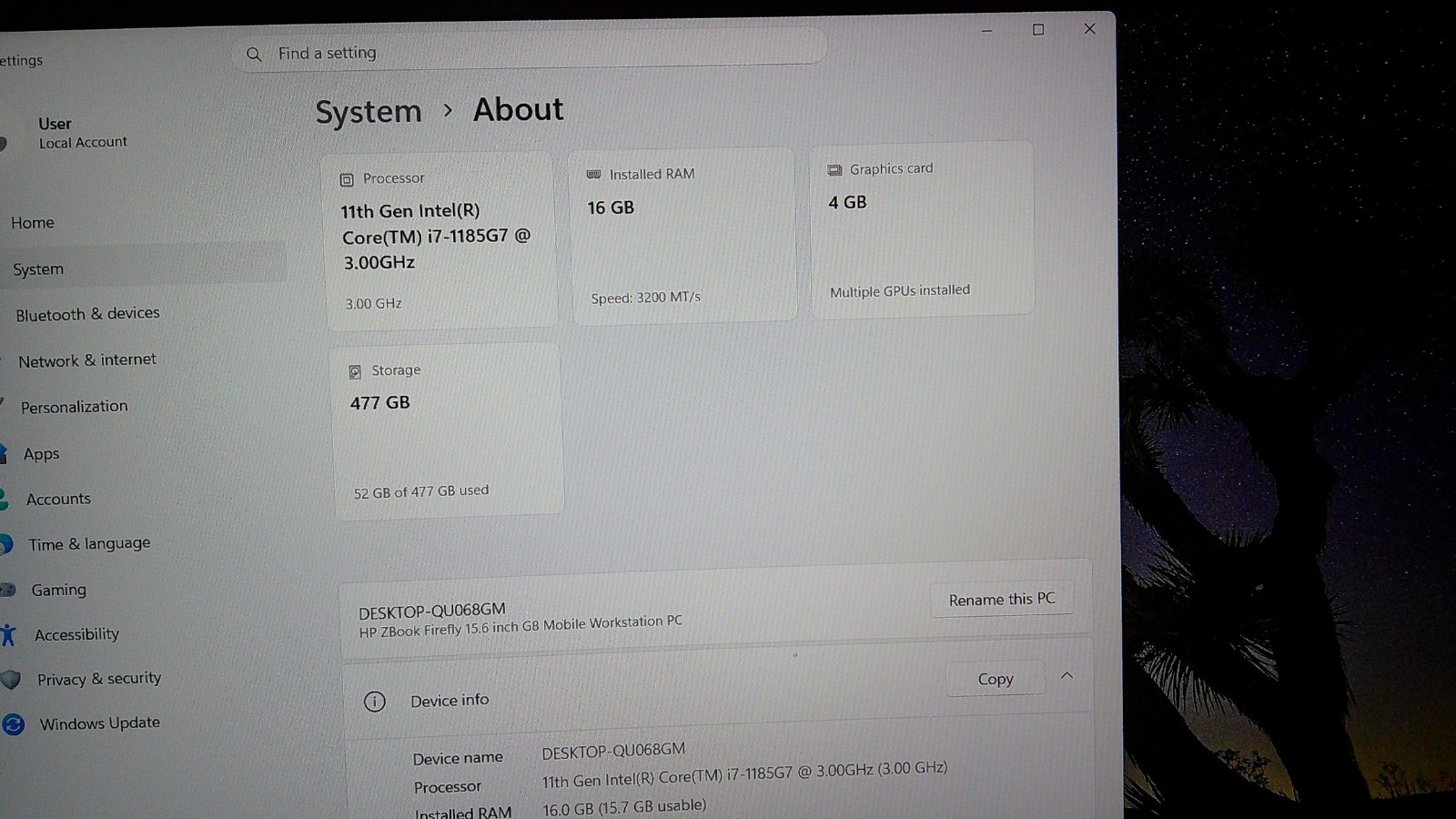Click the Speed: 3200 MT/s text

[645, 298]
